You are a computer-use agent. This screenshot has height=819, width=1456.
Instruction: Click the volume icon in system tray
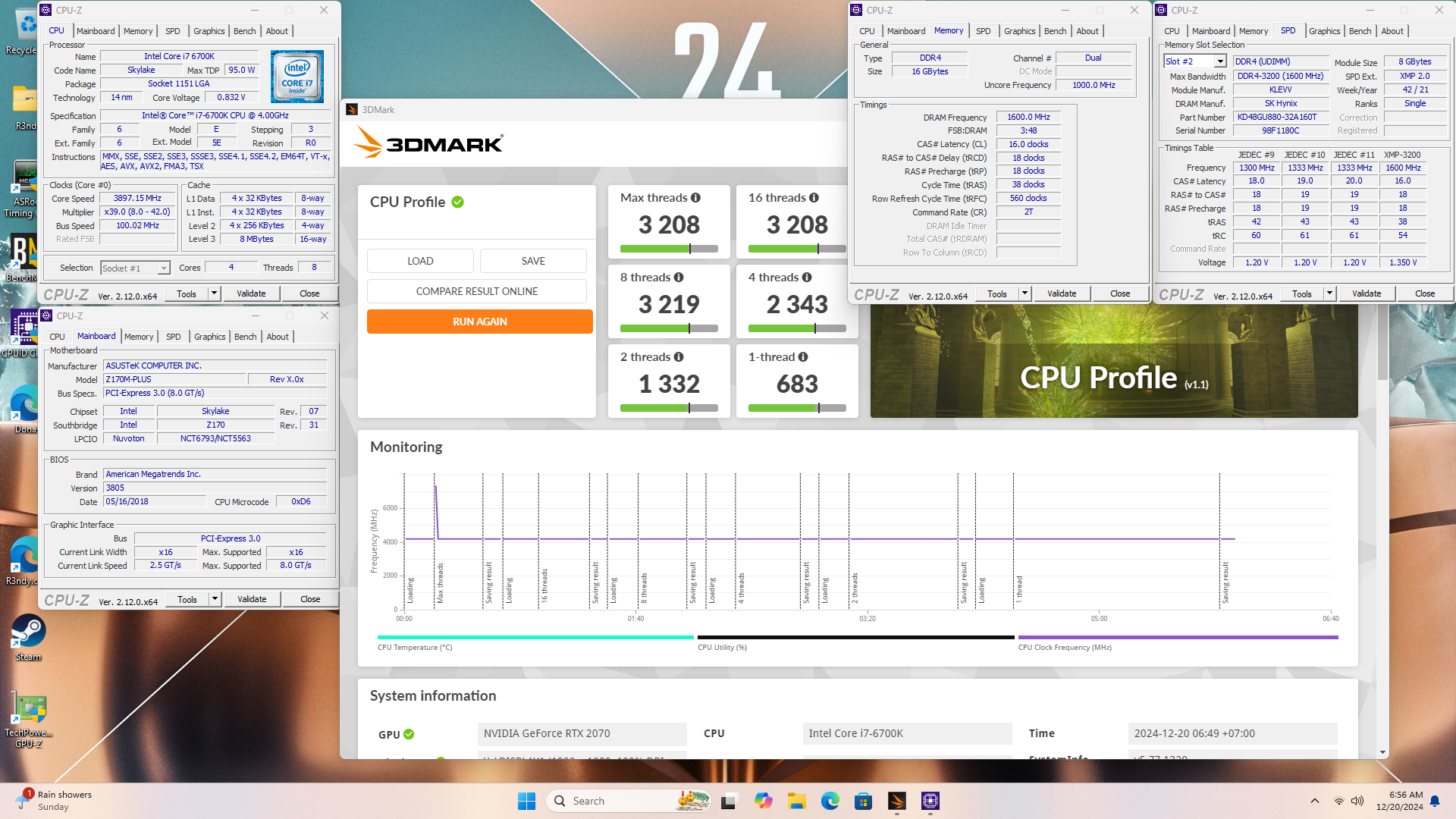pos(1357,801)
